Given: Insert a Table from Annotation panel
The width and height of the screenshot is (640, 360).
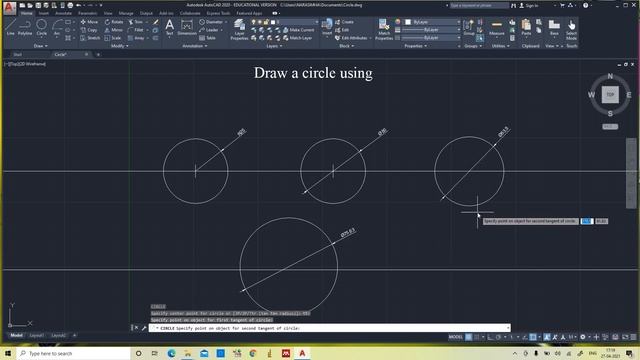Looking at the screenshot, I should [207, 38].
